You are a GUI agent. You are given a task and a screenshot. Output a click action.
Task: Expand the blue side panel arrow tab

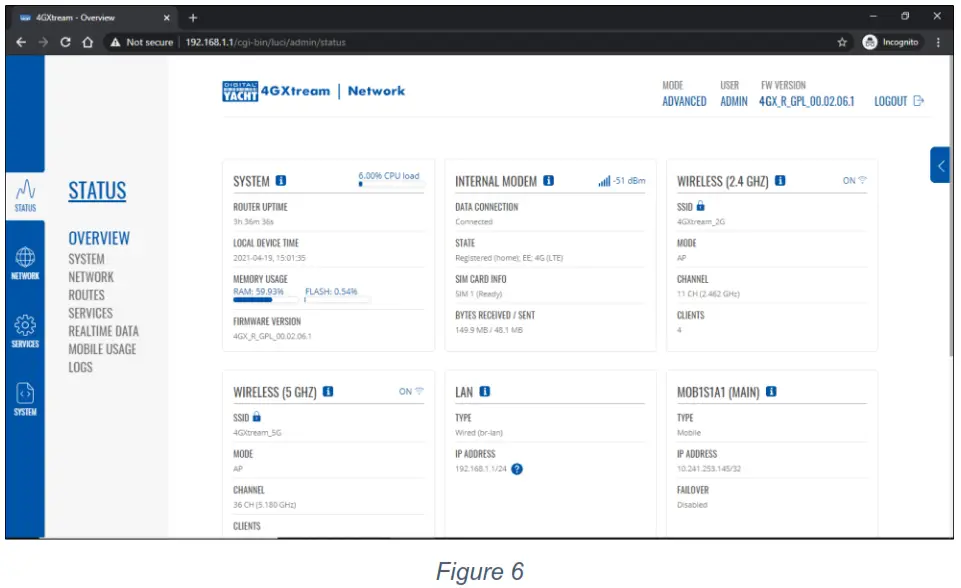tap(940, 165)
